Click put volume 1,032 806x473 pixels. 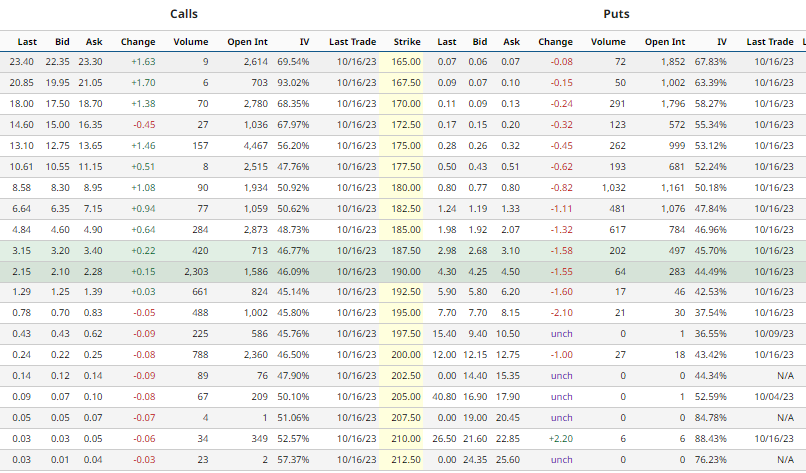point(614,188)
